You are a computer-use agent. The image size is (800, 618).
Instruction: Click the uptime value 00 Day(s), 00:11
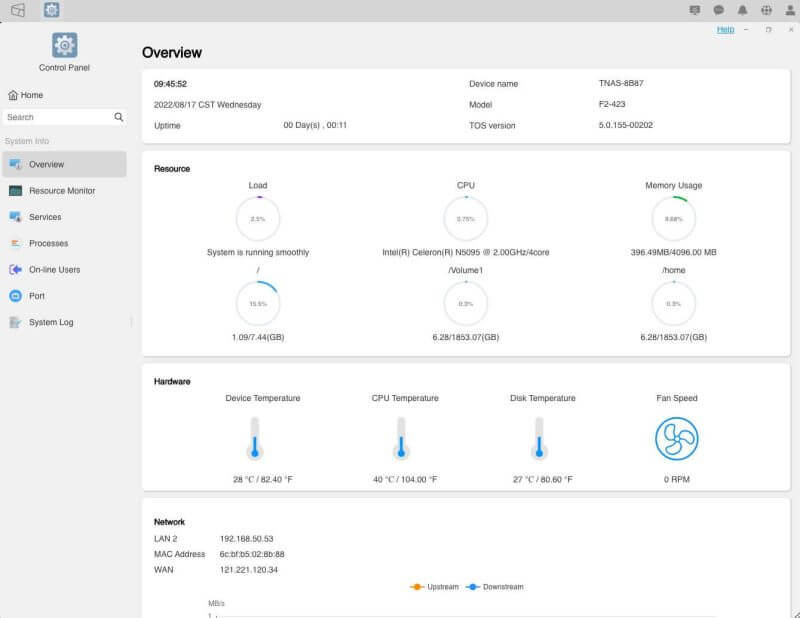pos(315,125)
